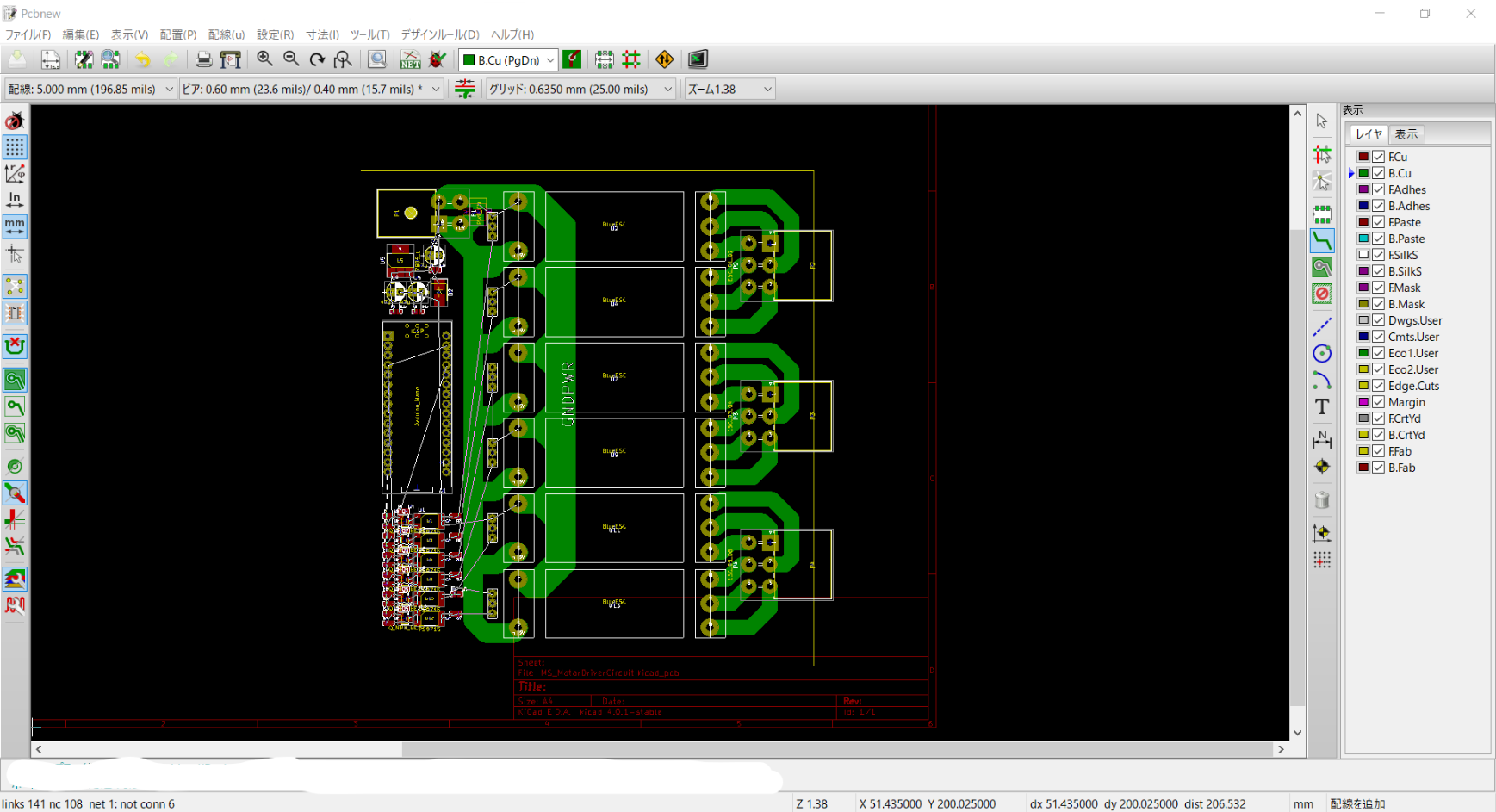
Task: Select the add circle tool
Action: tap(1322, 354)
